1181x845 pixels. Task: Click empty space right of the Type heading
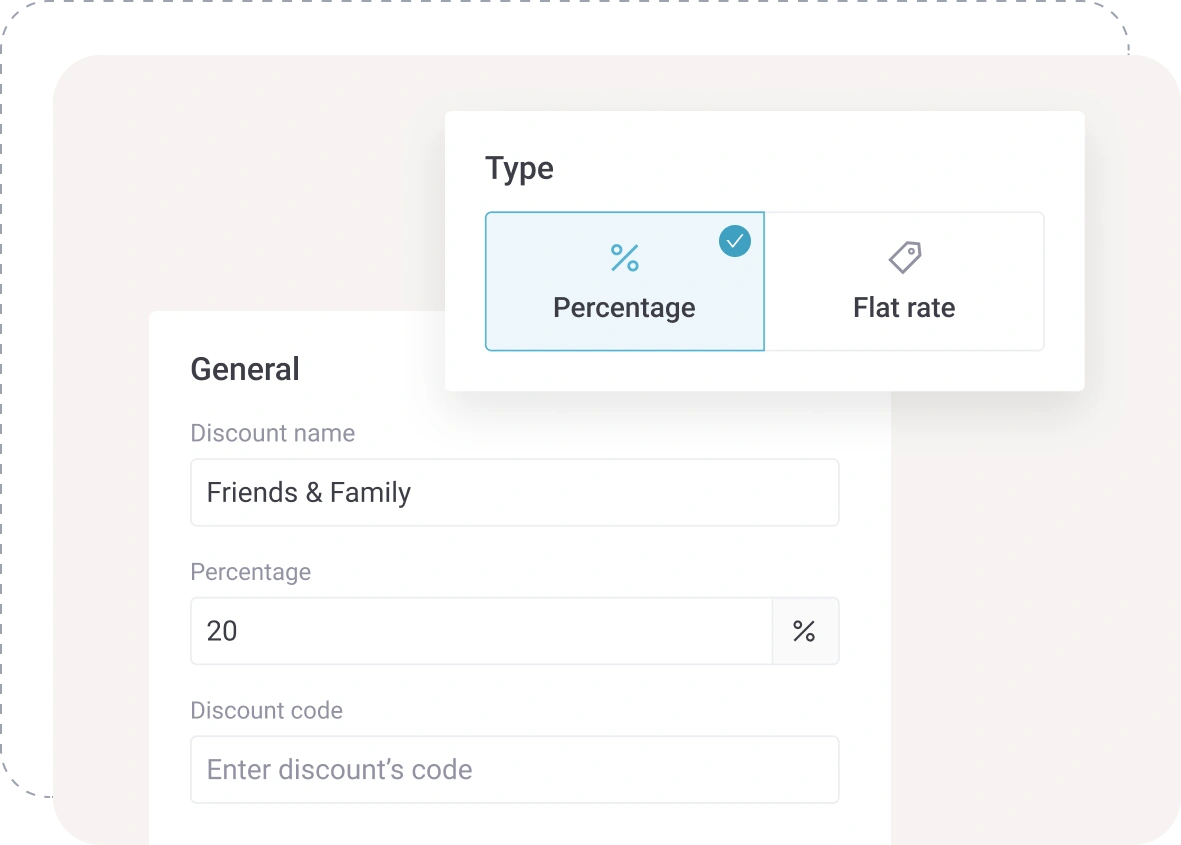[x=800, y=168]
